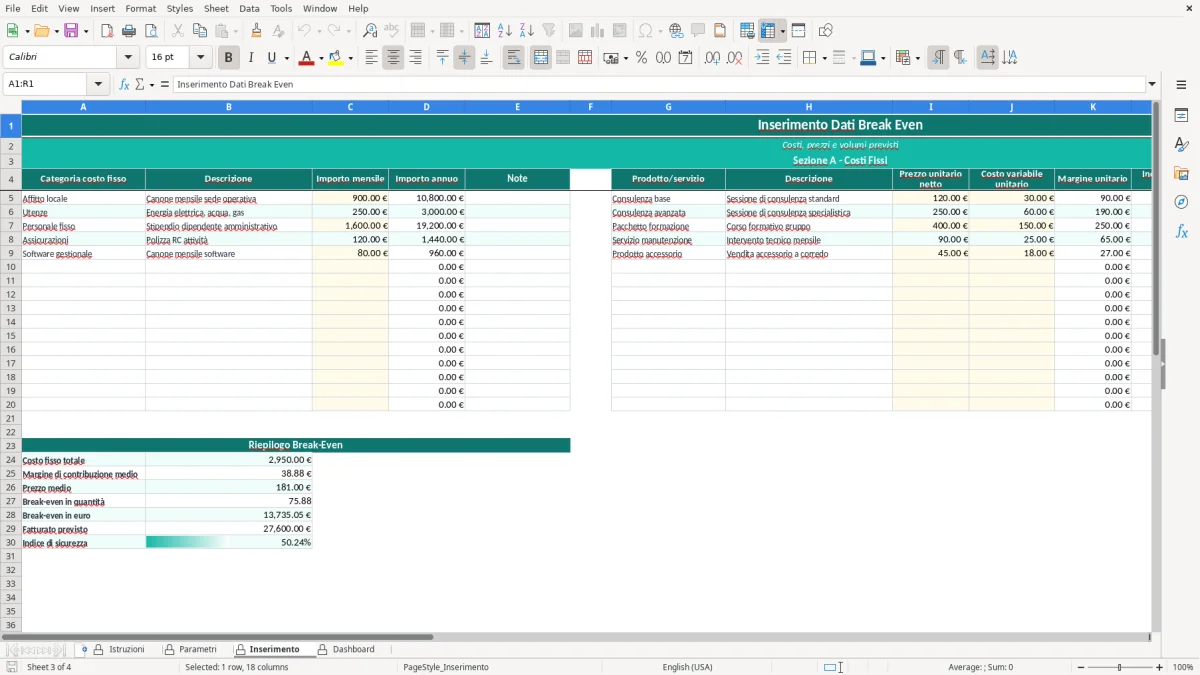The width and height of the screenshot is (1200, 675).
Task: Toggle Align Right
Action: [x=415, y=58]
